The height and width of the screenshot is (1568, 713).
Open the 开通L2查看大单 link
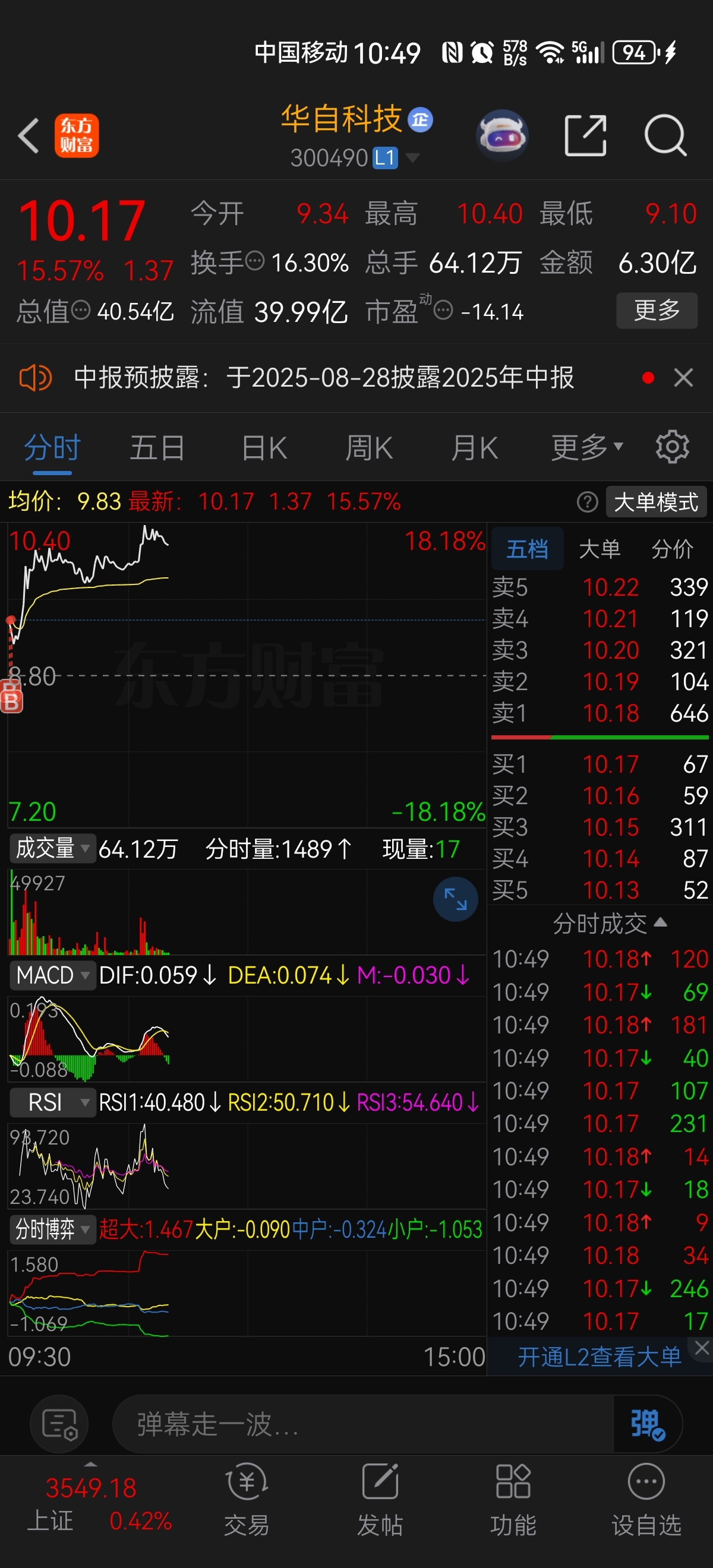click(x=599, y=1357)
